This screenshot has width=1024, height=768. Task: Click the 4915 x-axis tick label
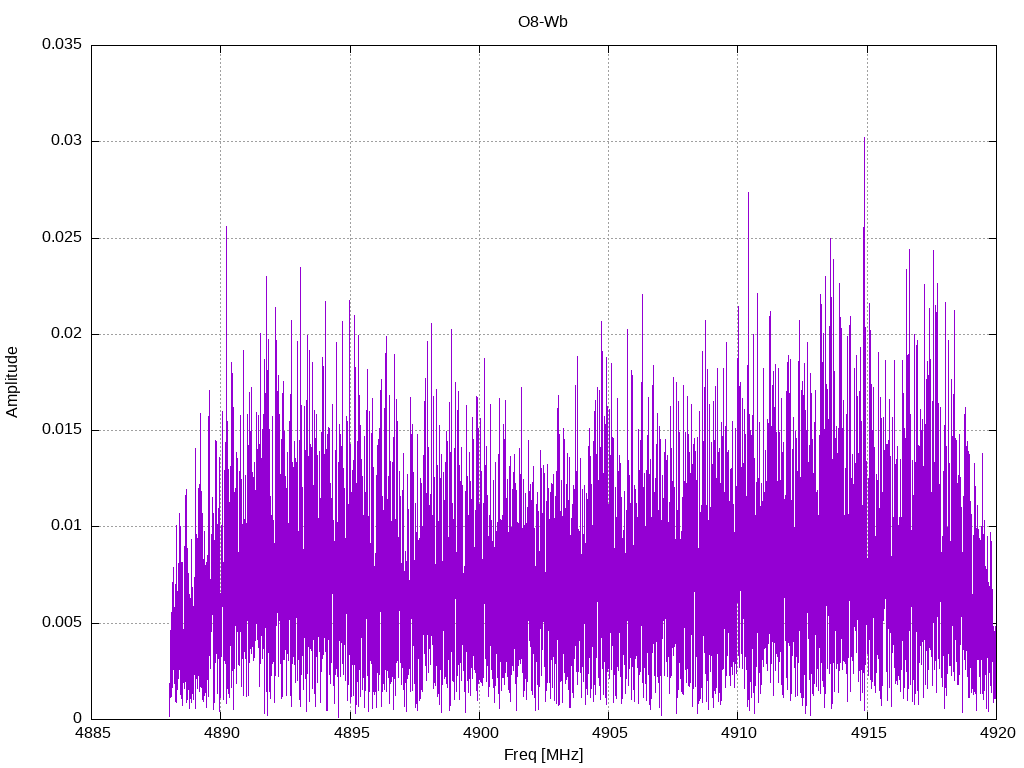[867, 733]
